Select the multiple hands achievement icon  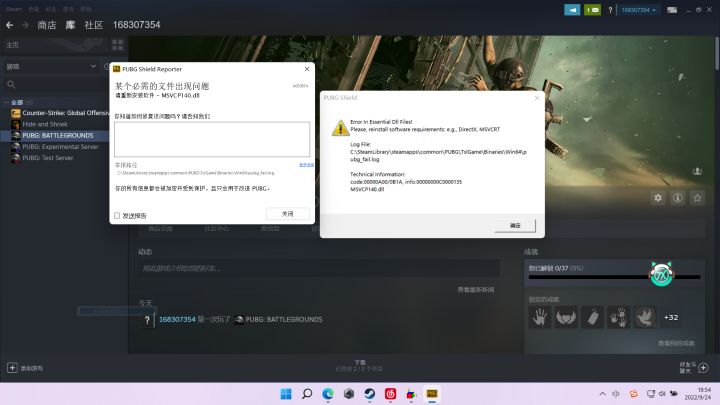618,317
